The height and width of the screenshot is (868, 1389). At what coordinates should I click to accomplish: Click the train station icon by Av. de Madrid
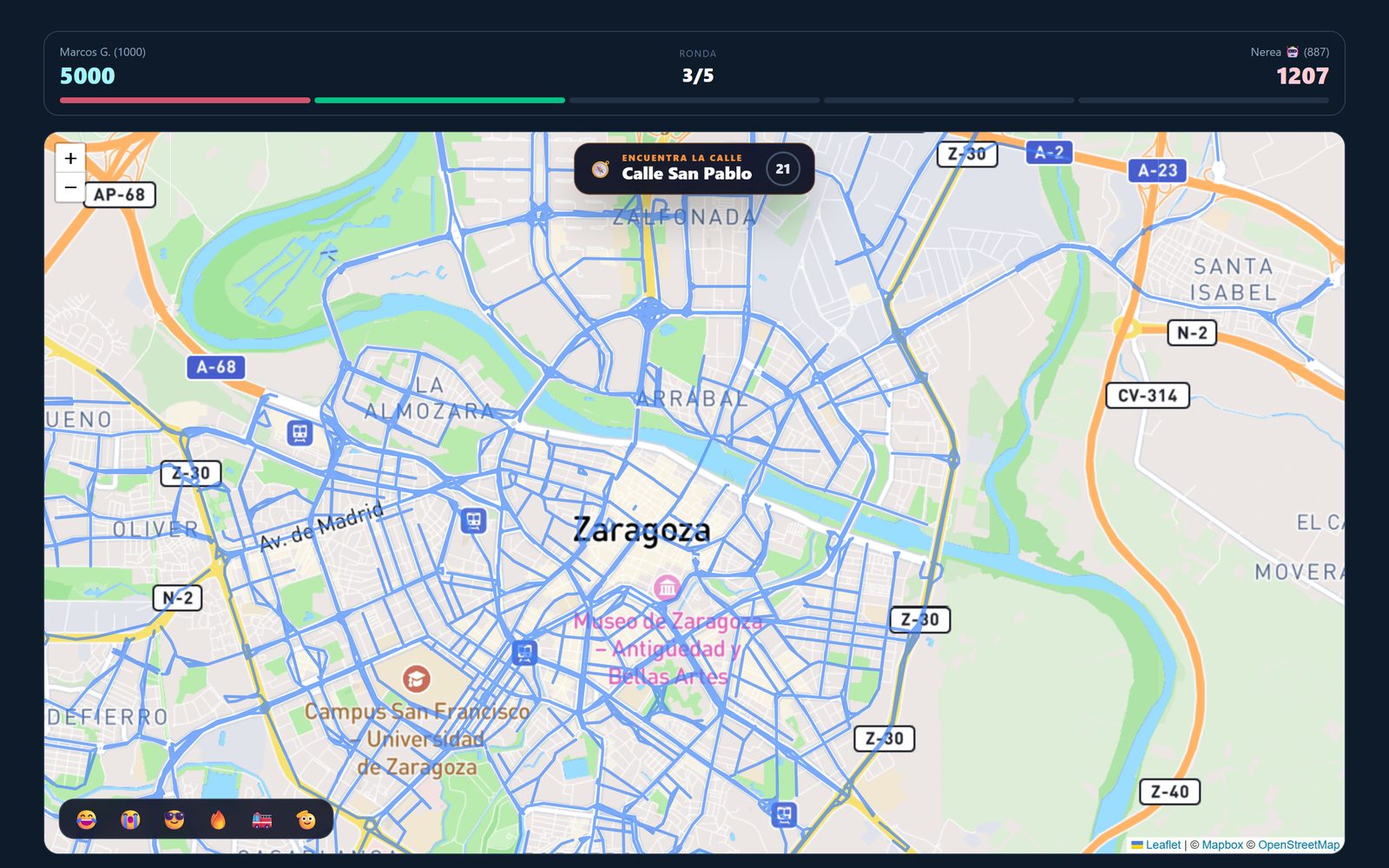tap(473, 521)
